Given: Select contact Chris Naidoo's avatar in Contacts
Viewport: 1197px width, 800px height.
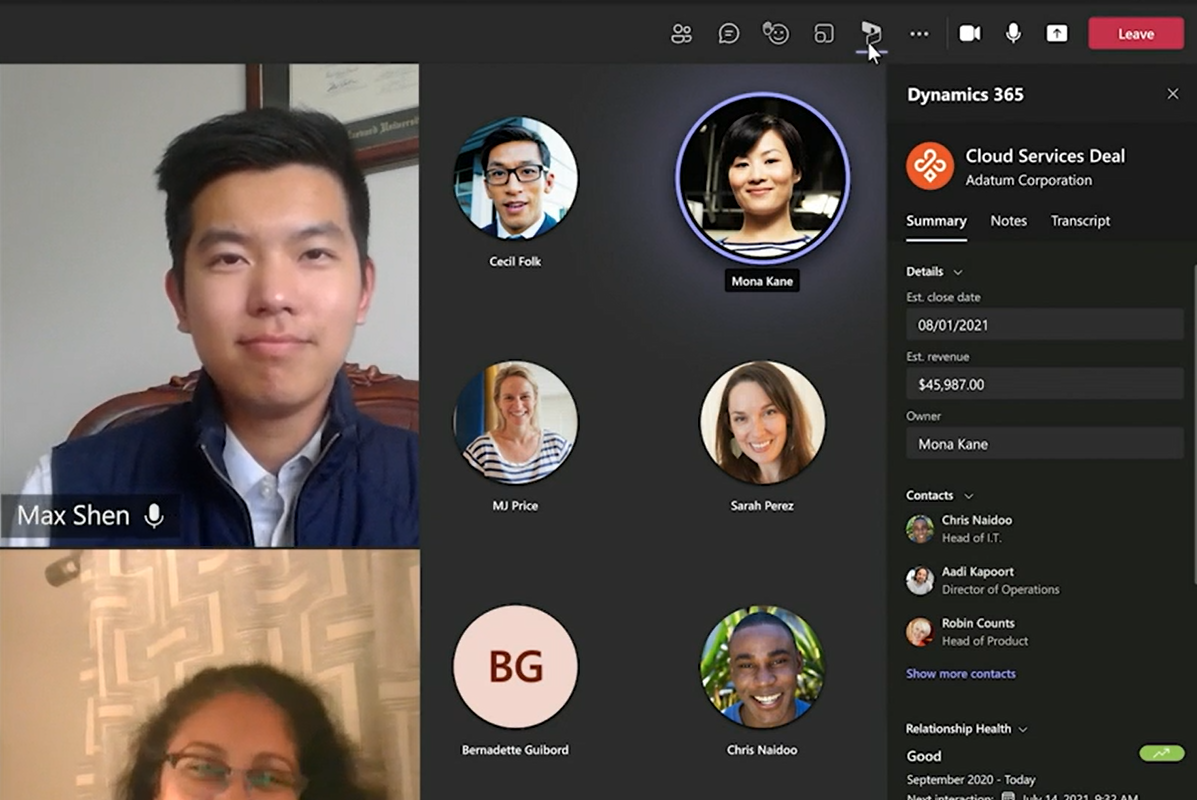Looking at the screenshot, I should [x=920, y=528].
